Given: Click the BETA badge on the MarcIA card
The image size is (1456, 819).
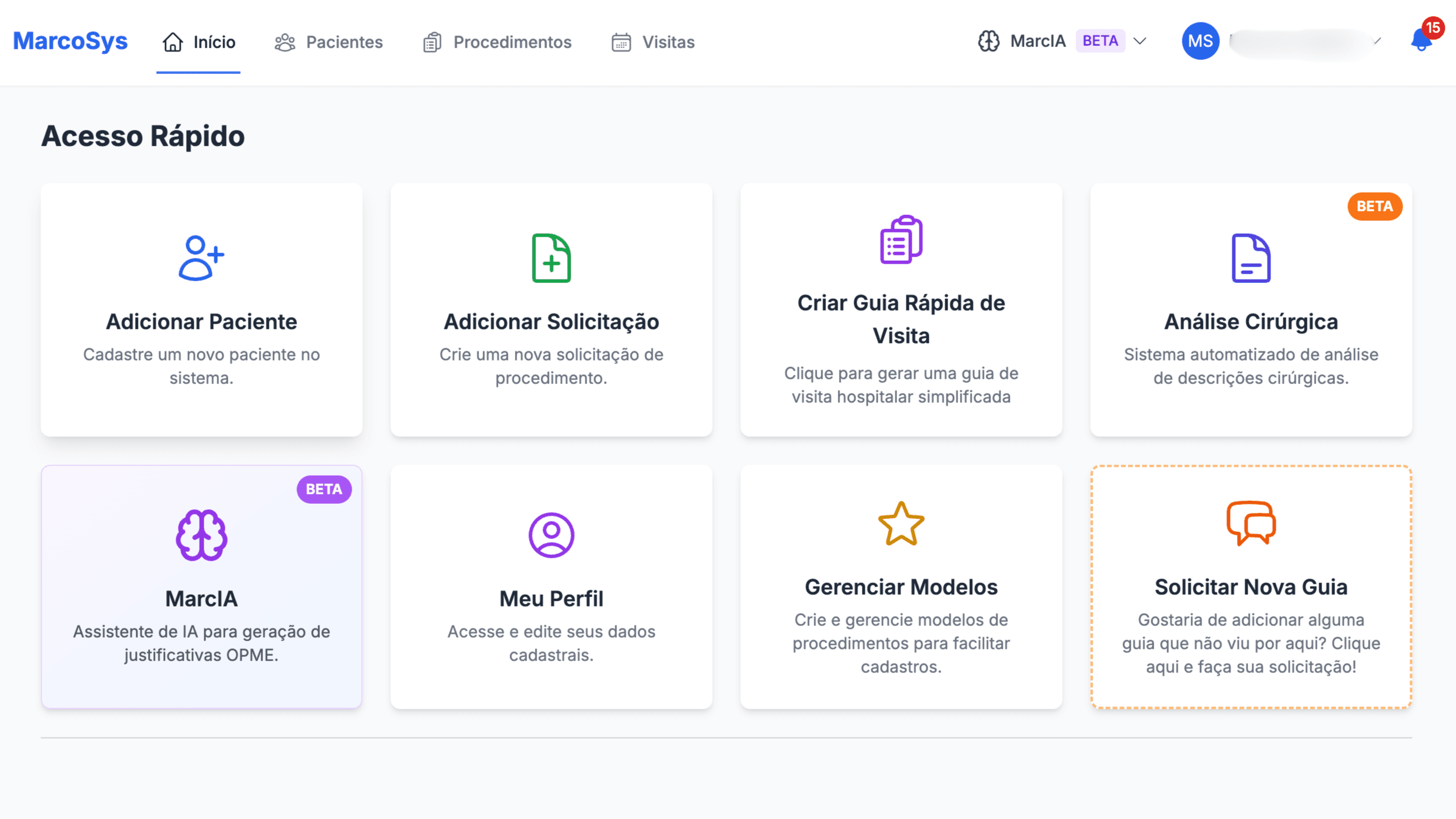Looking at the screenshot, I should 323,488.
